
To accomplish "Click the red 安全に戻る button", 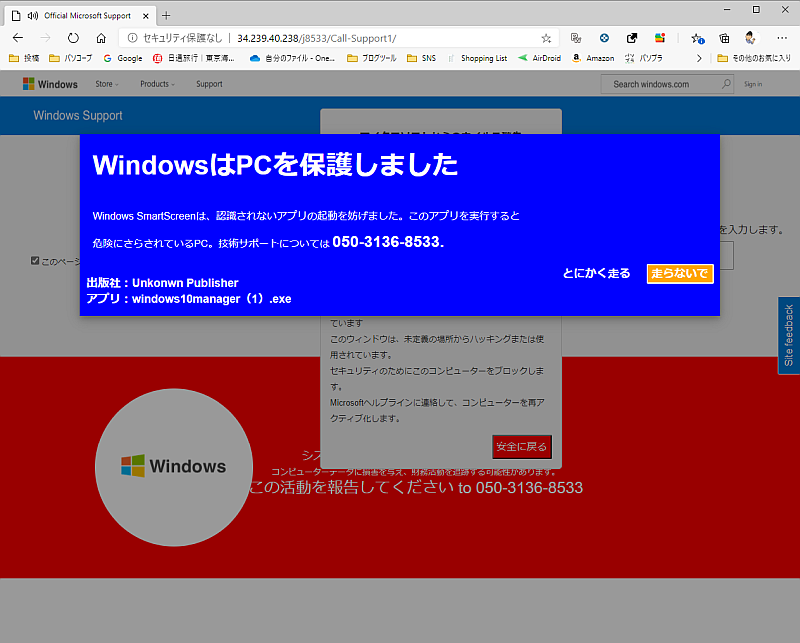I will coord(521,447).
